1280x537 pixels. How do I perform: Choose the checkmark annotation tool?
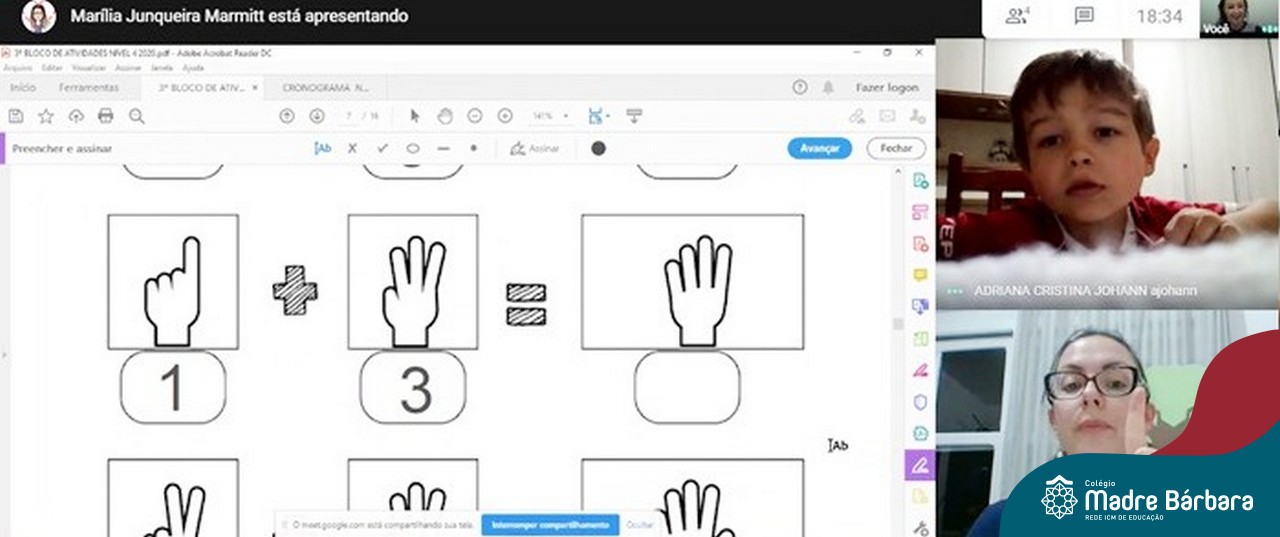[382, 148]
